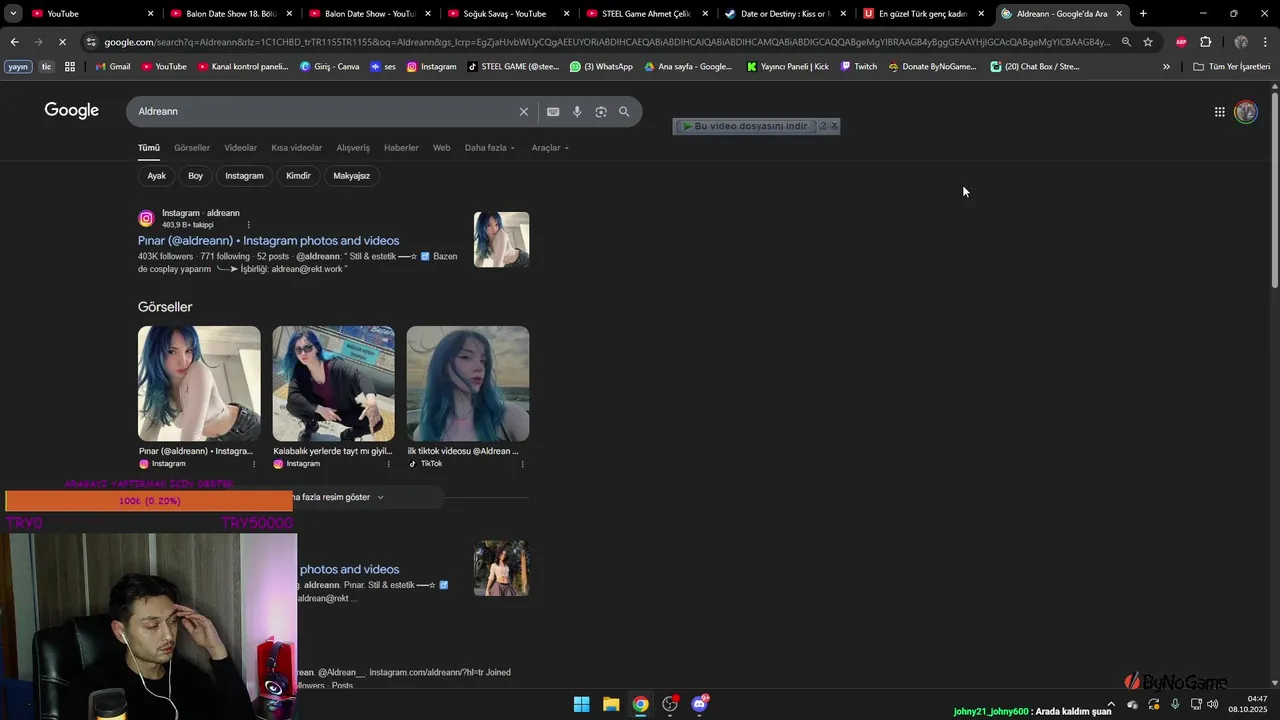Open File Explorer from the taskbar

[x=611, y=704]
